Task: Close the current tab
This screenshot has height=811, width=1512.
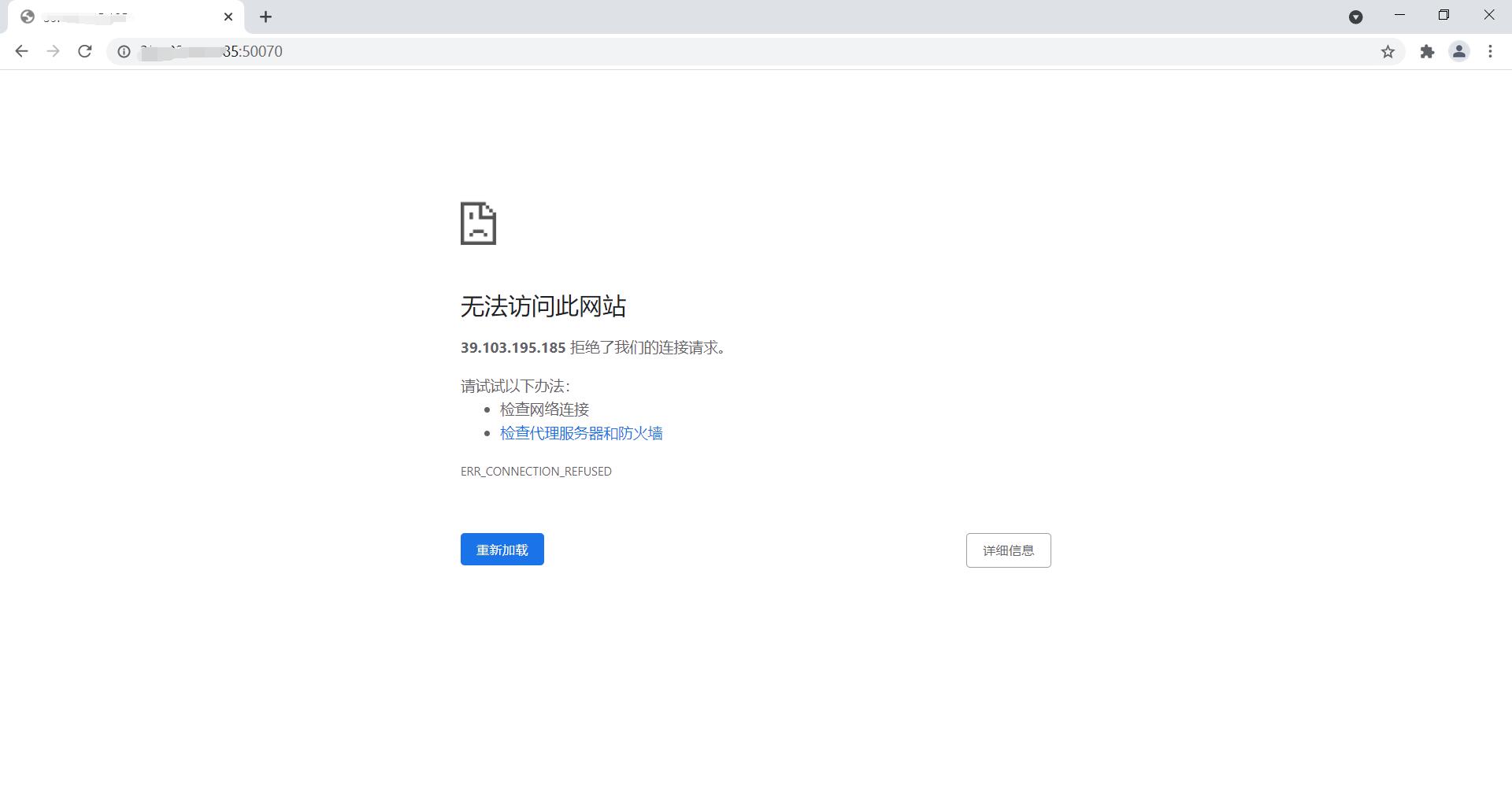Action: pos(228,17)
